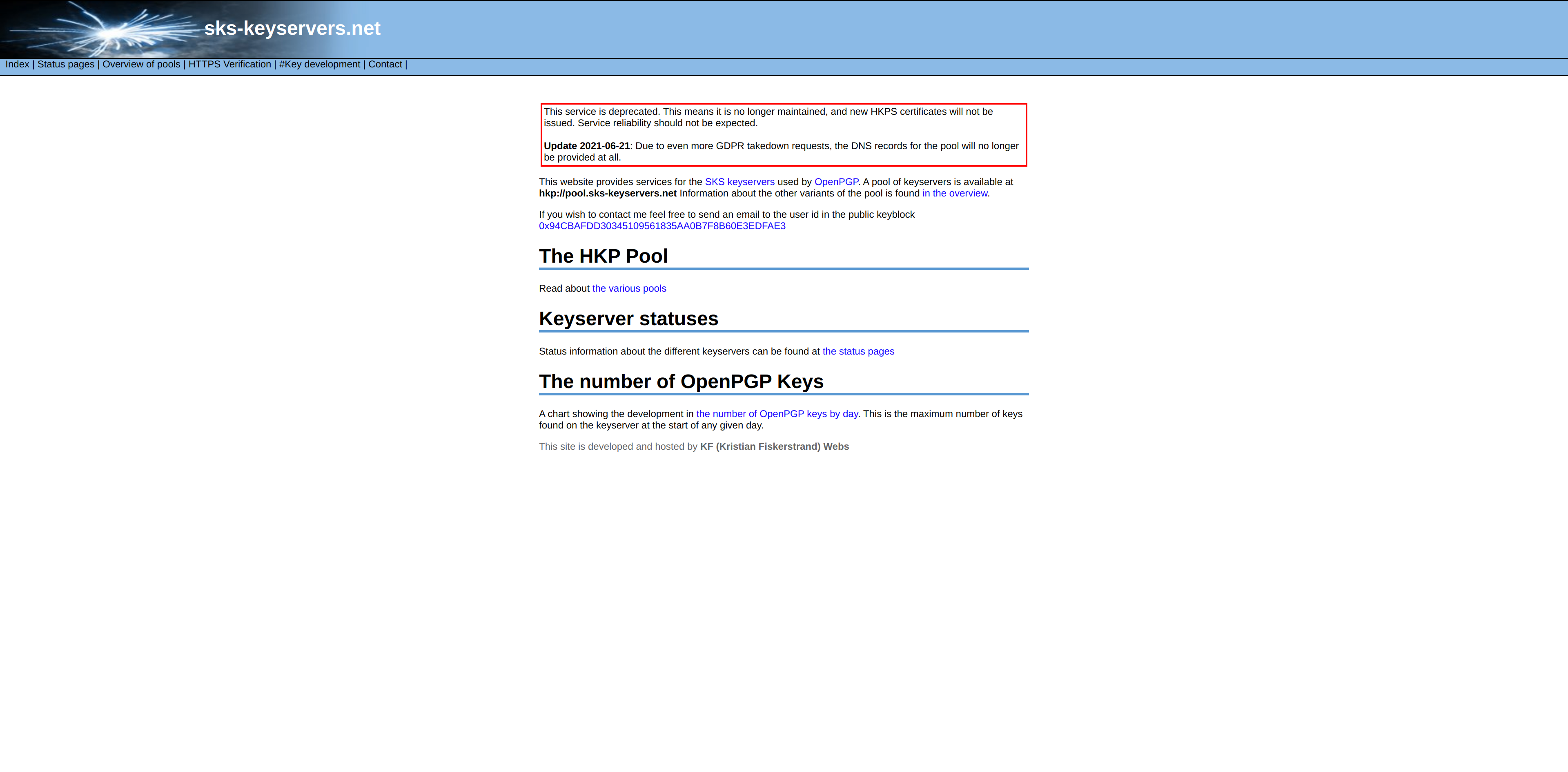
Task: Select HTTPS Verification in nav bar
Action: pos(229,65)
